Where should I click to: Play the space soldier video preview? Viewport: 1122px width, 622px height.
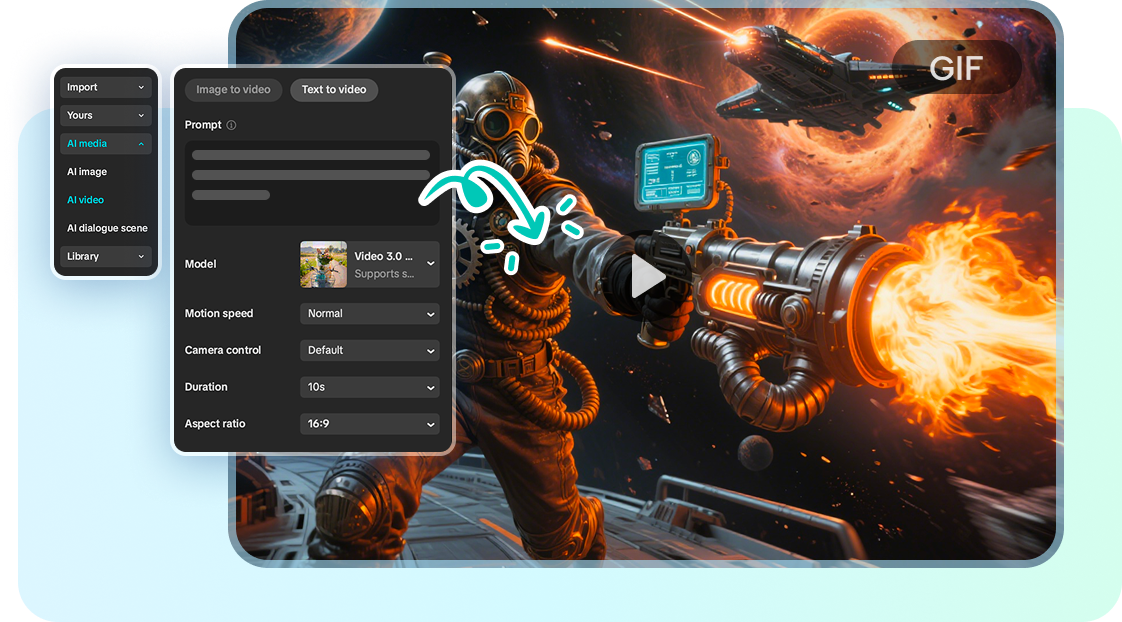tap(648, 276)
